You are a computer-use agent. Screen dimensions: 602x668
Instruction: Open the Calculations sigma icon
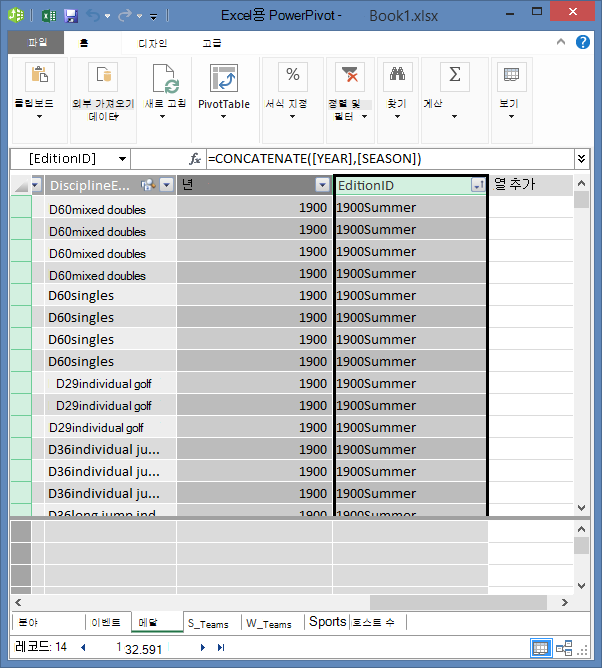point(455,77)
